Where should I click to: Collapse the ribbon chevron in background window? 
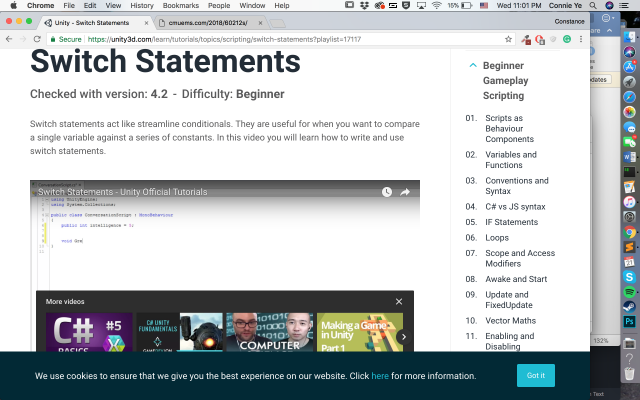(609, 31)
